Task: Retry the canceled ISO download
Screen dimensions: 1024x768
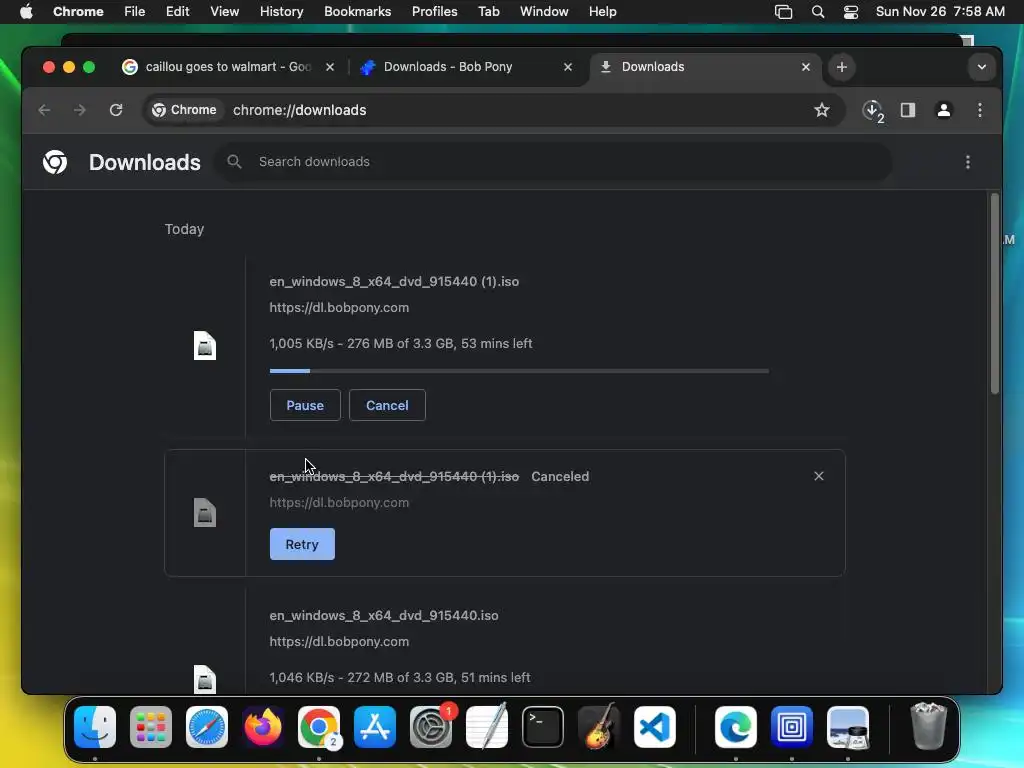Action: point(302,544)
